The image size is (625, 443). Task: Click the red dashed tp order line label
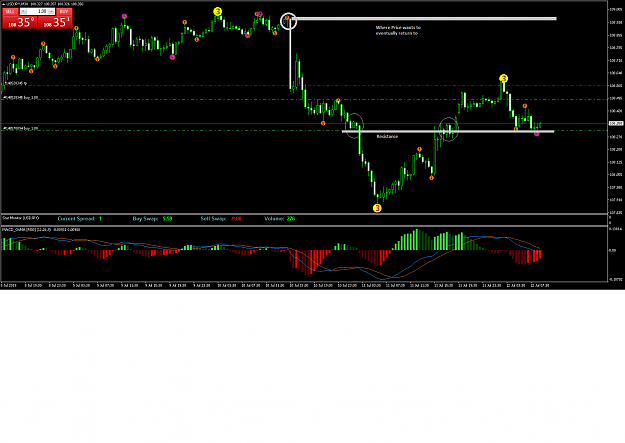[x=15, y=83]
